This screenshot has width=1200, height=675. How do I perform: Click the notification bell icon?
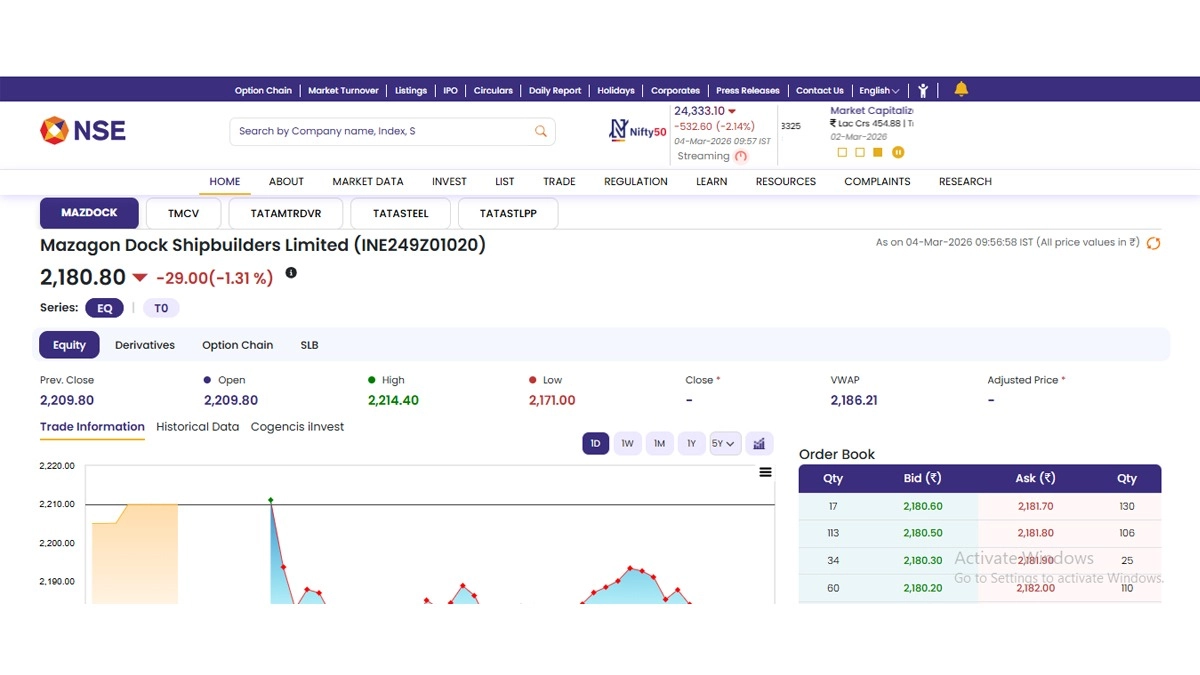pos(961,89)
